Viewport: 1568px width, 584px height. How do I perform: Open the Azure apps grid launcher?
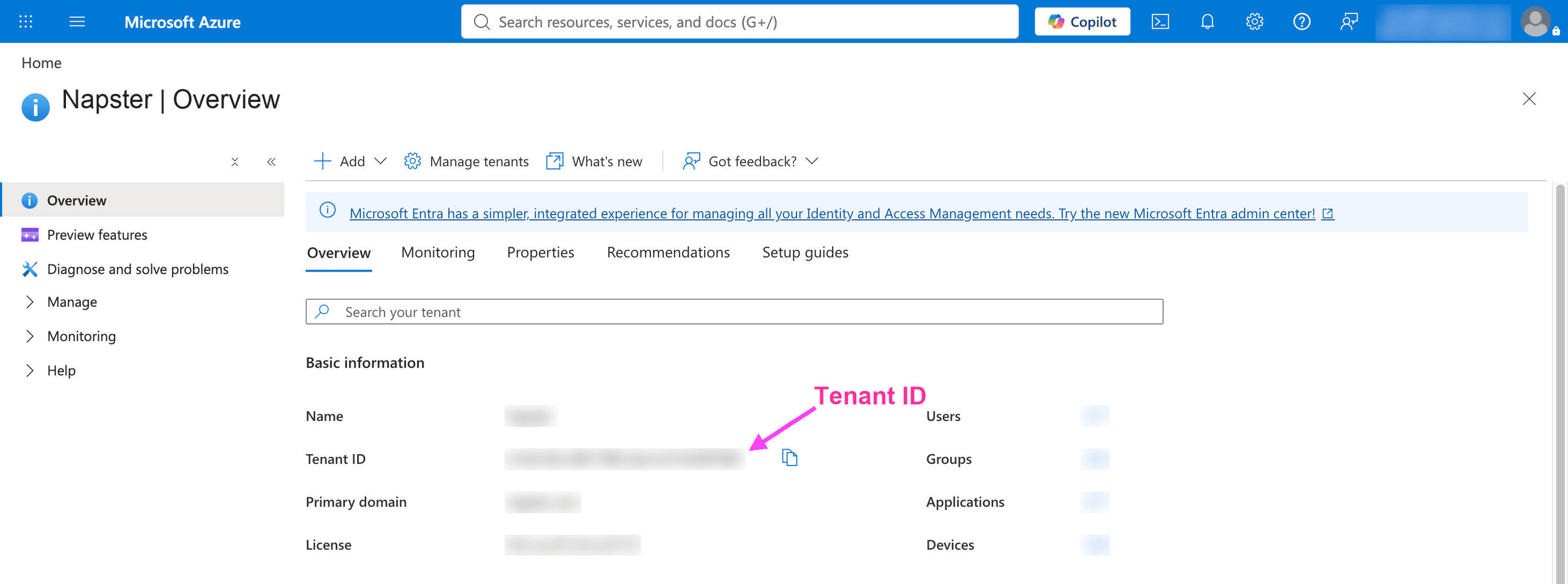[26, 22]
